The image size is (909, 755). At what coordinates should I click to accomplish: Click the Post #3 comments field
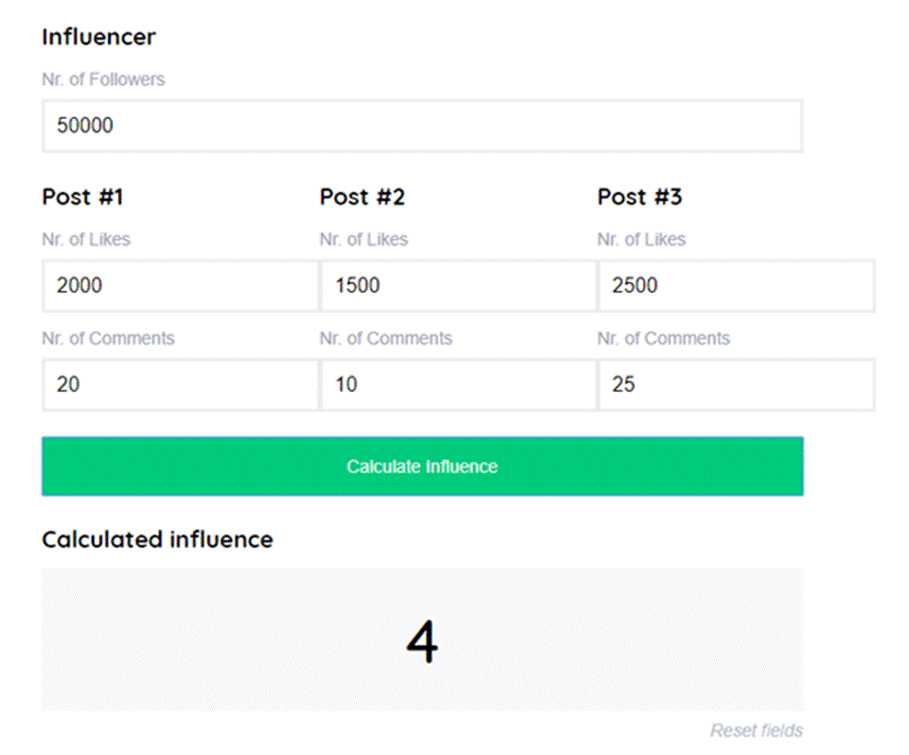point(736,385)
